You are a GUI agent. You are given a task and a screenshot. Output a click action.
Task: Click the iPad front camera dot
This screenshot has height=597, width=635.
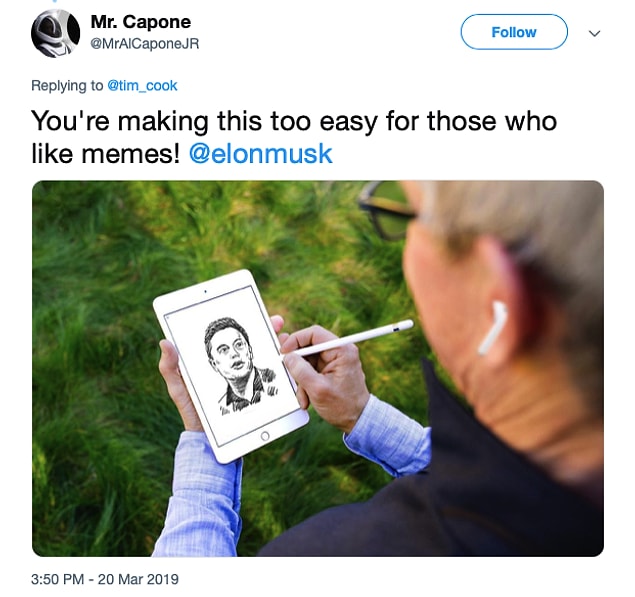click(205, 291)
